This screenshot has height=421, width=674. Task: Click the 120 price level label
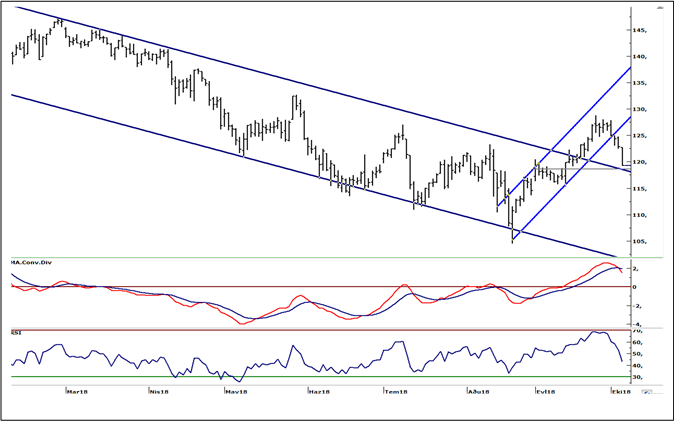pyautogui.click(x=641, y=162)
